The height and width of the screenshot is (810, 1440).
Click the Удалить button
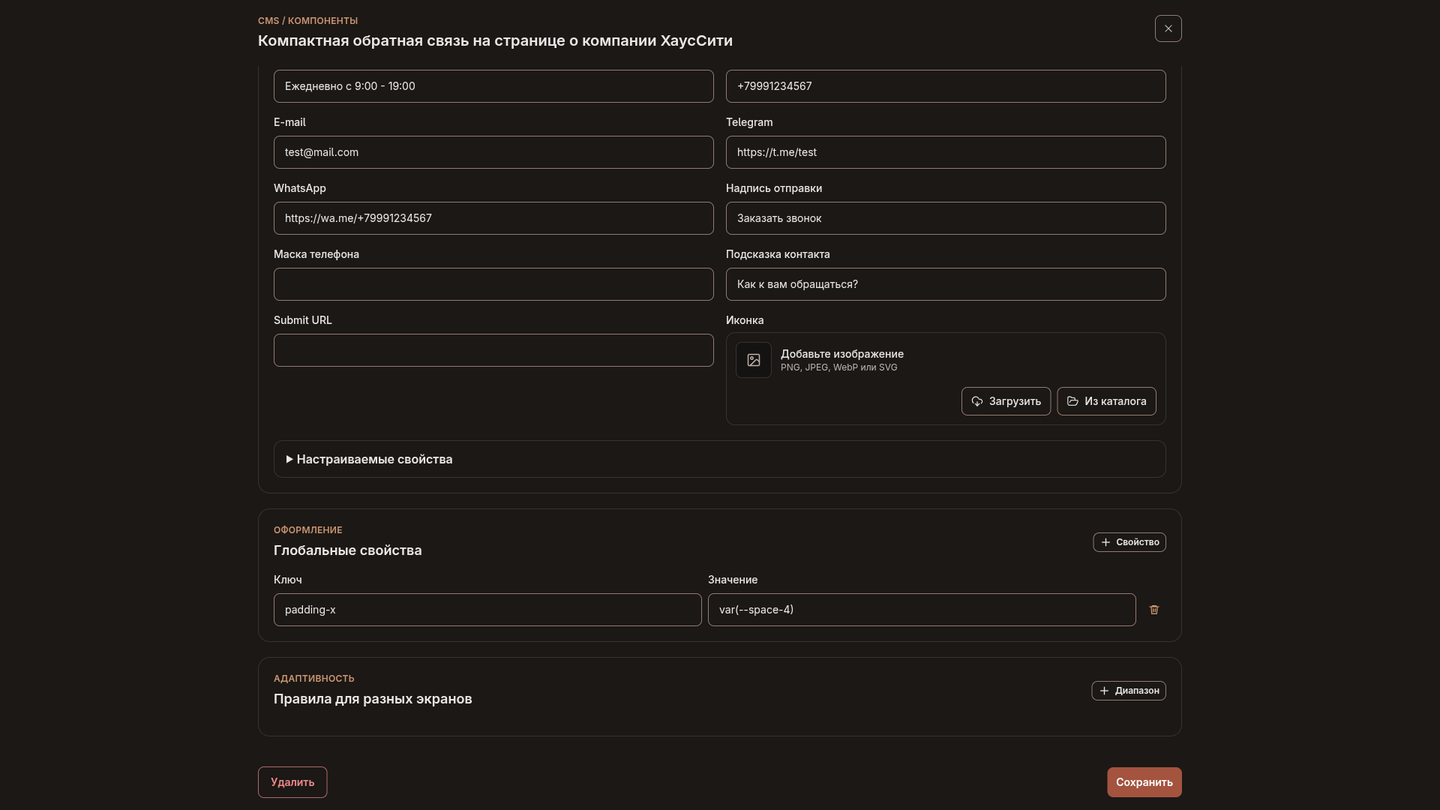(292, 782)
